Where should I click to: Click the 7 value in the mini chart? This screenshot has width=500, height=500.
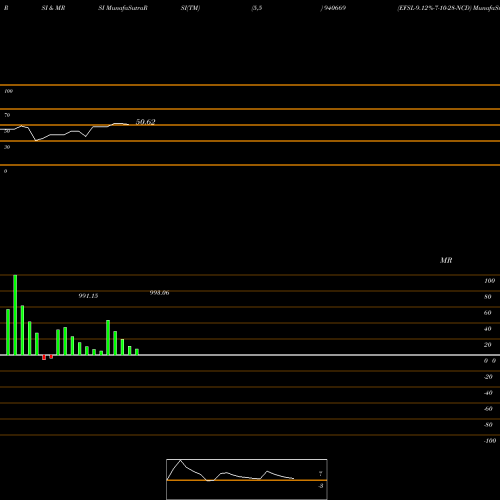tap(320, 474)
